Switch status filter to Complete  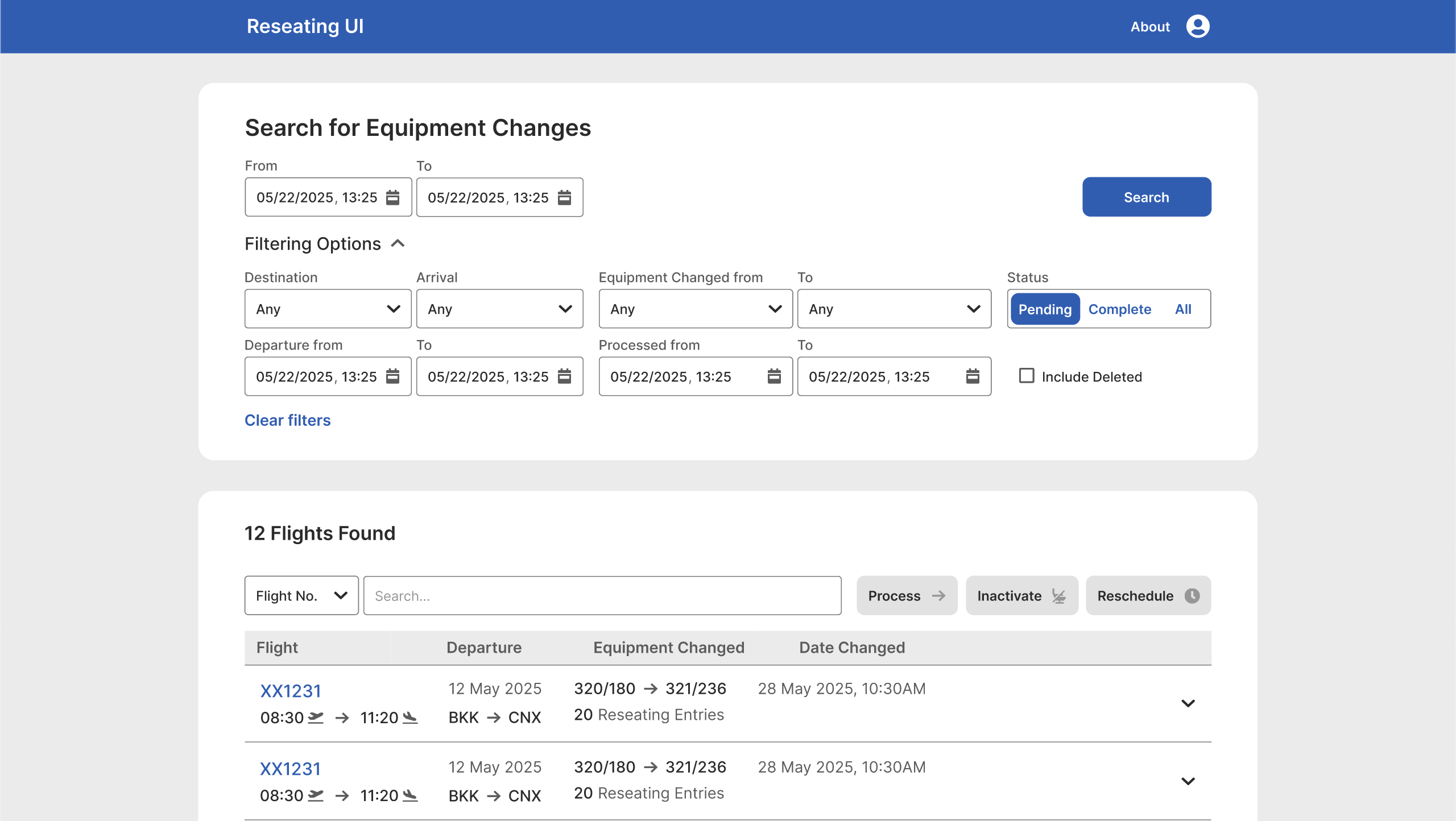pyautogui.click(x=1119, y=309)
